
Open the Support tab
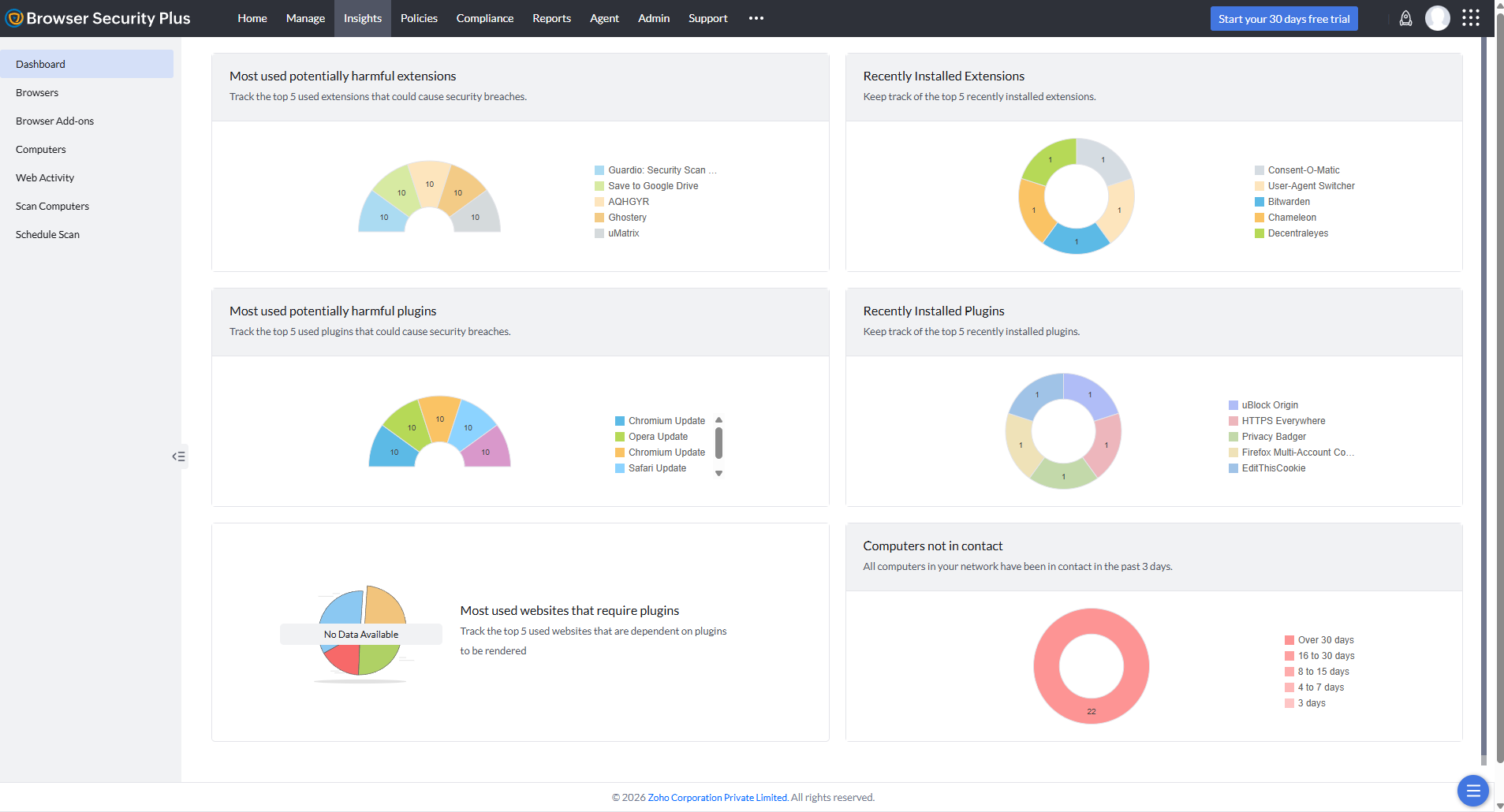707,18
